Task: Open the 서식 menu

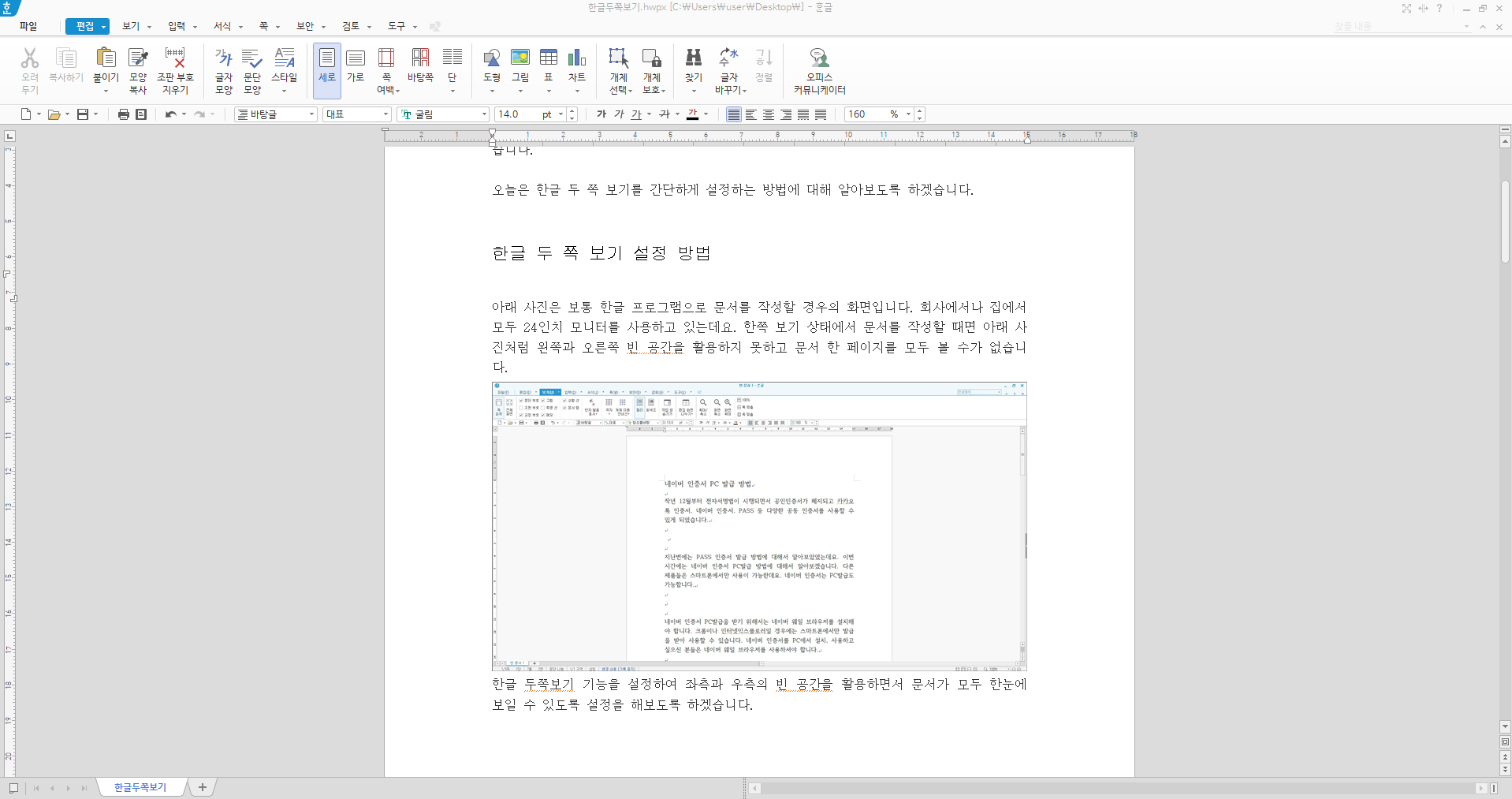Action: pyautogui.click(x=222, y=26)
